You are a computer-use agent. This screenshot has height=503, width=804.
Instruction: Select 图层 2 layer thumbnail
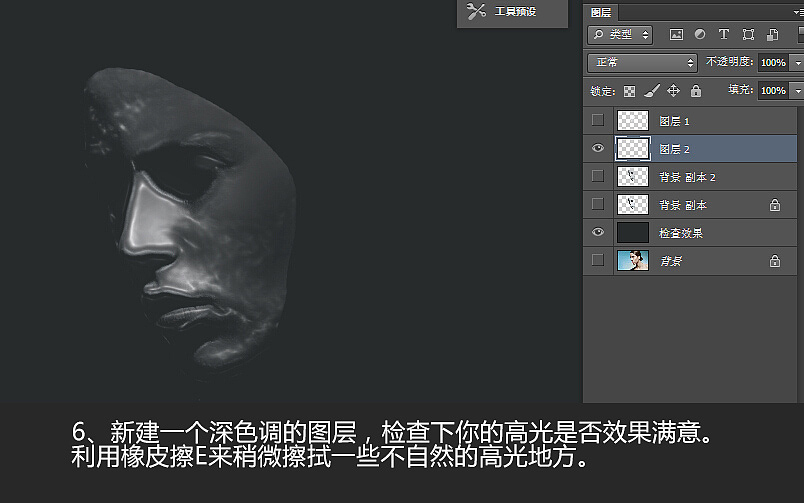click(633, 149)
